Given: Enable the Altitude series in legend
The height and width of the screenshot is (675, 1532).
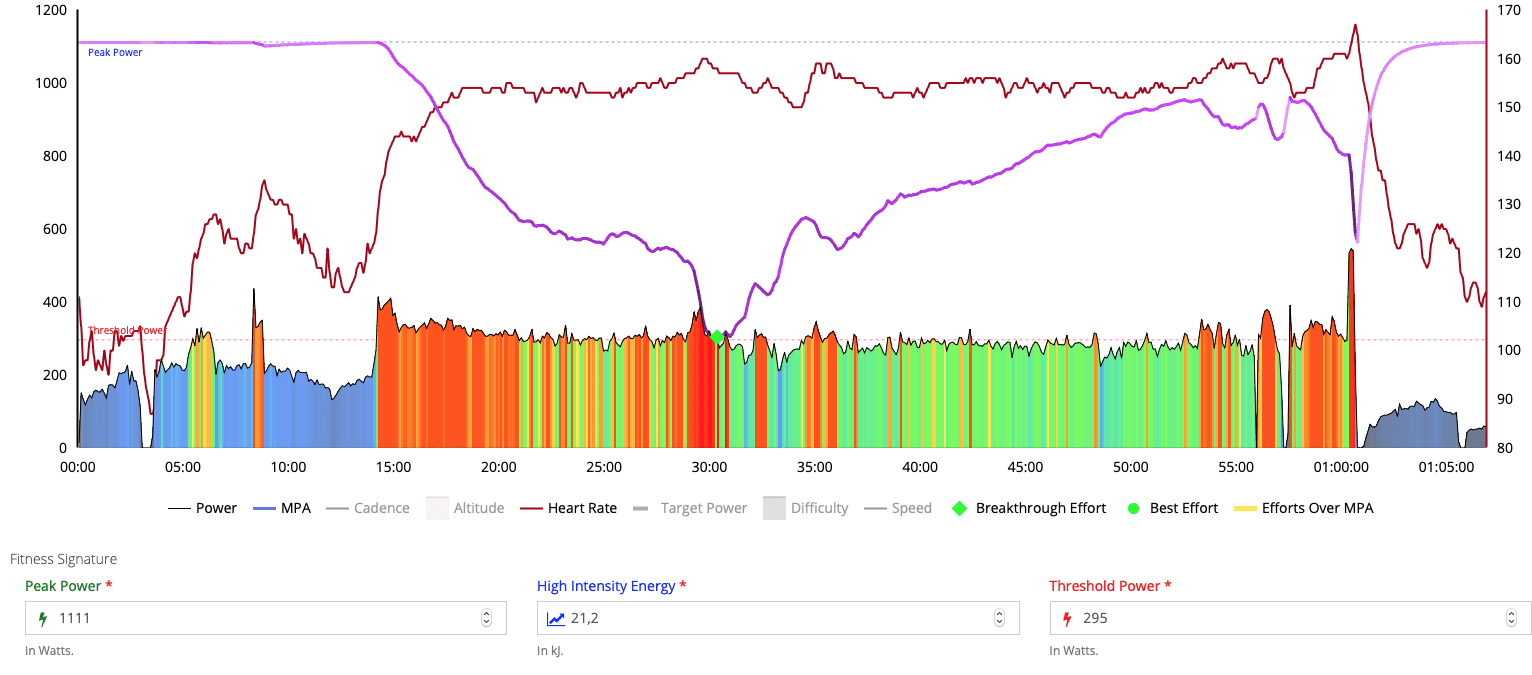Looking at the screenshot, I should tap(466, 508).
